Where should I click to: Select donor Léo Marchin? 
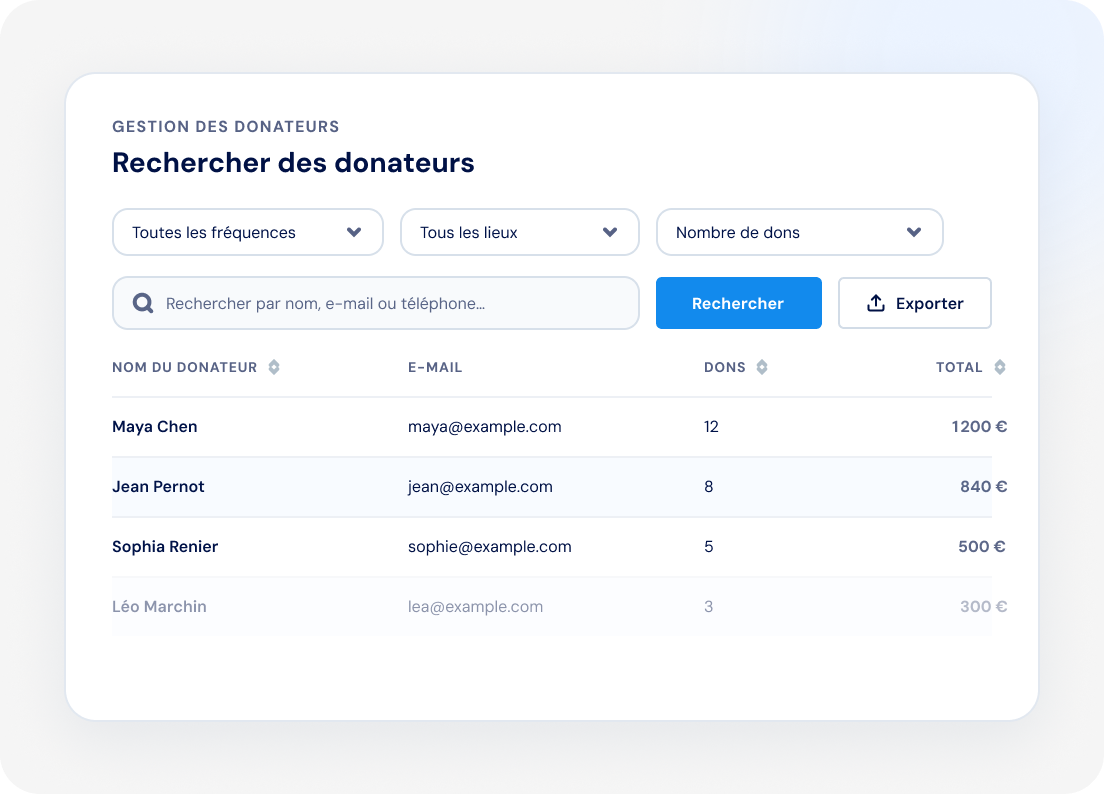pos(159,606)
